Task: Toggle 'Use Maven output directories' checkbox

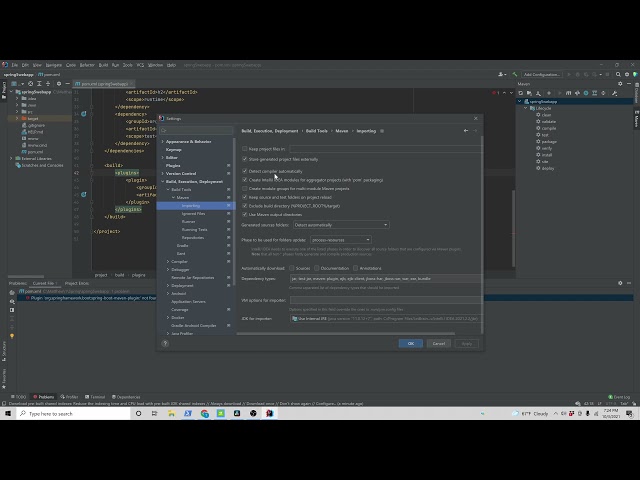Action: point(244,214)
